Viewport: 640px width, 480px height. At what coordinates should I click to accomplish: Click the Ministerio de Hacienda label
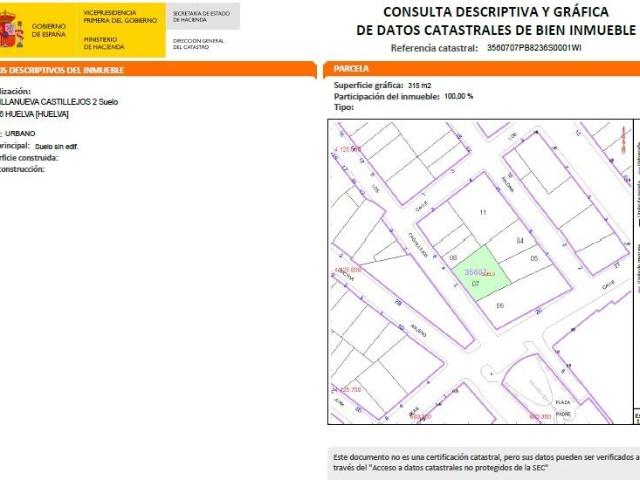pos(104,43)
